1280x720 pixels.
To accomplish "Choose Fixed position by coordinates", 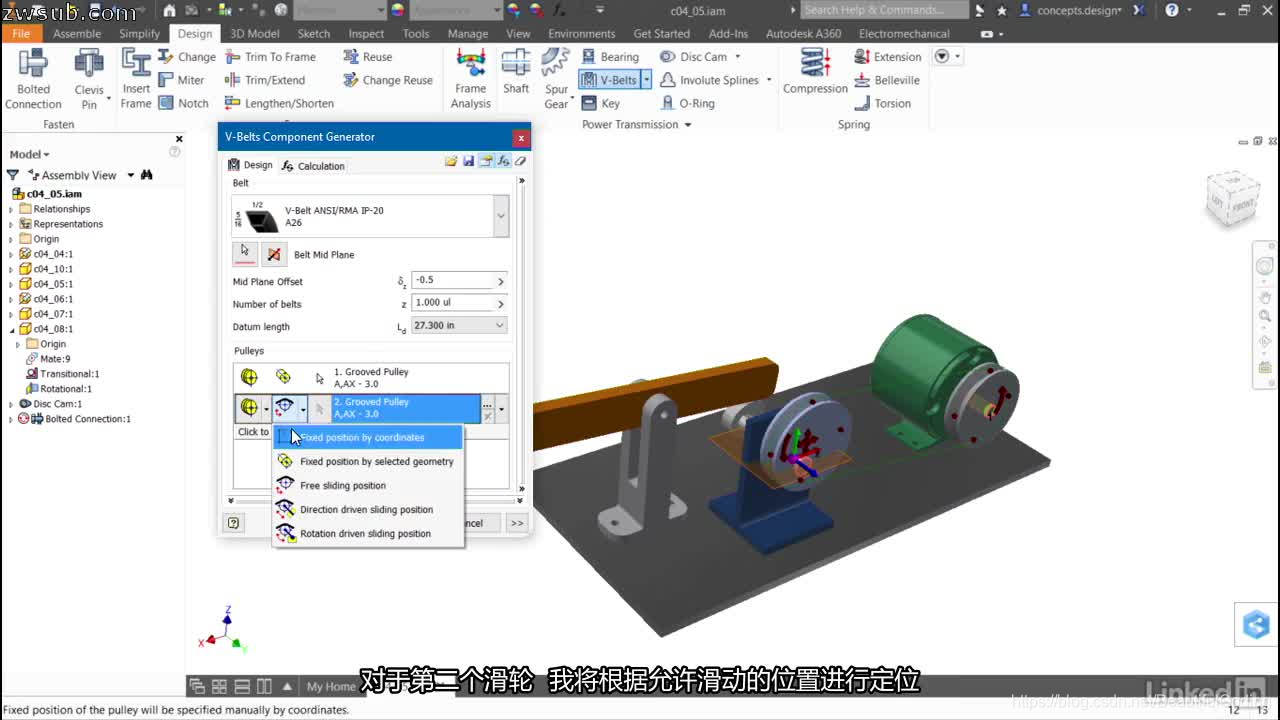I will coord(368,437).
